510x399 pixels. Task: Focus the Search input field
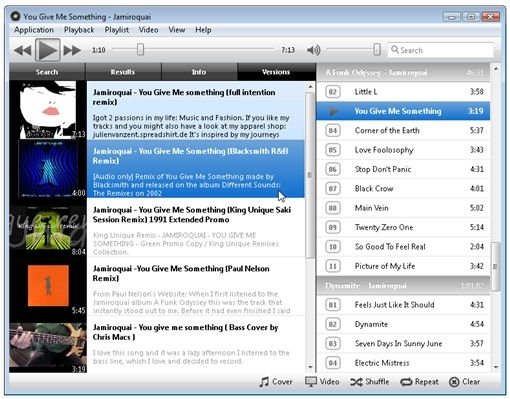point(440,50)
